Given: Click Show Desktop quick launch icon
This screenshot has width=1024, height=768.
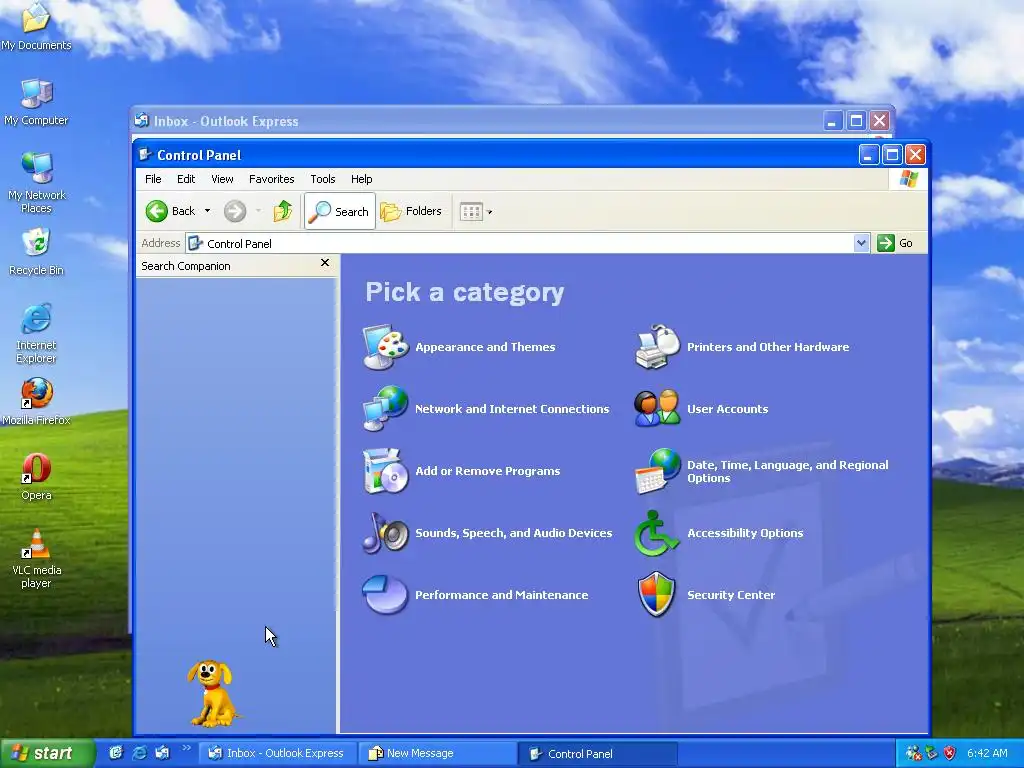Looking at the screenshot, I should [116, 753].
